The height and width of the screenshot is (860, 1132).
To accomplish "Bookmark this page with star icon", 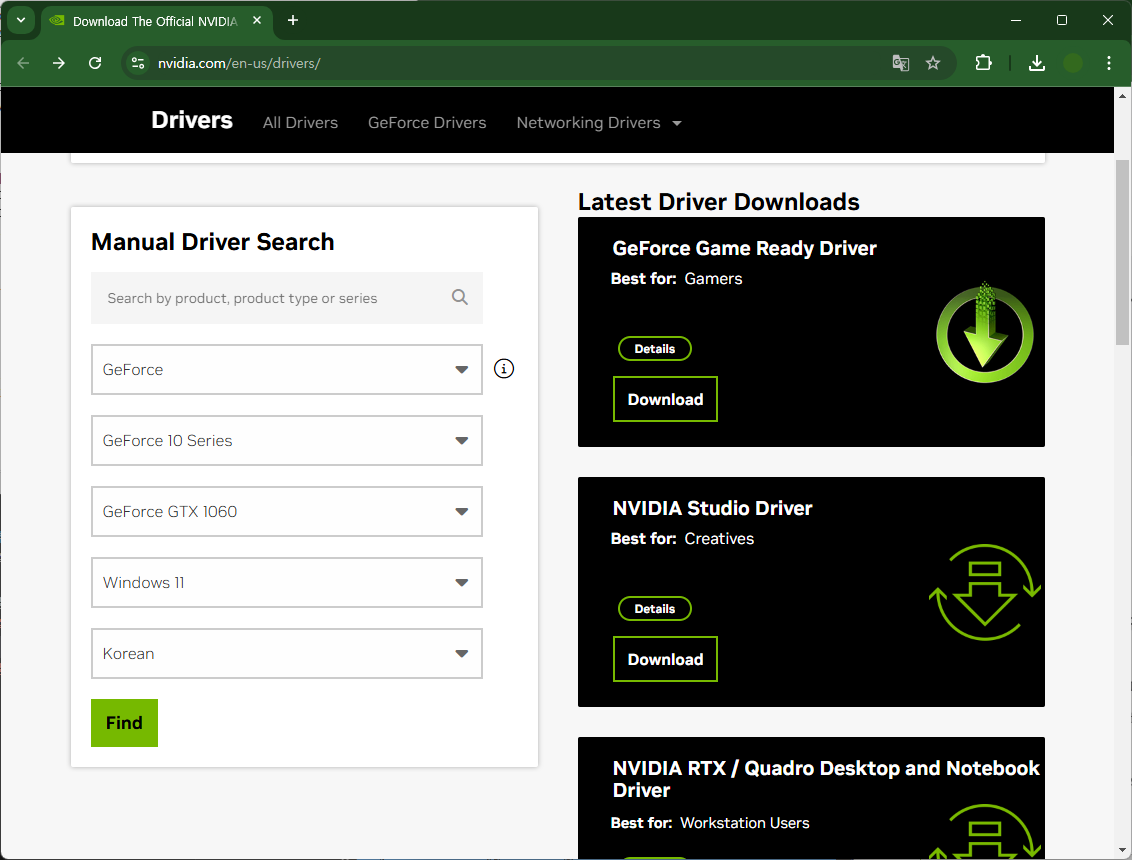I will pyautogui.click(x=933, y=64).
